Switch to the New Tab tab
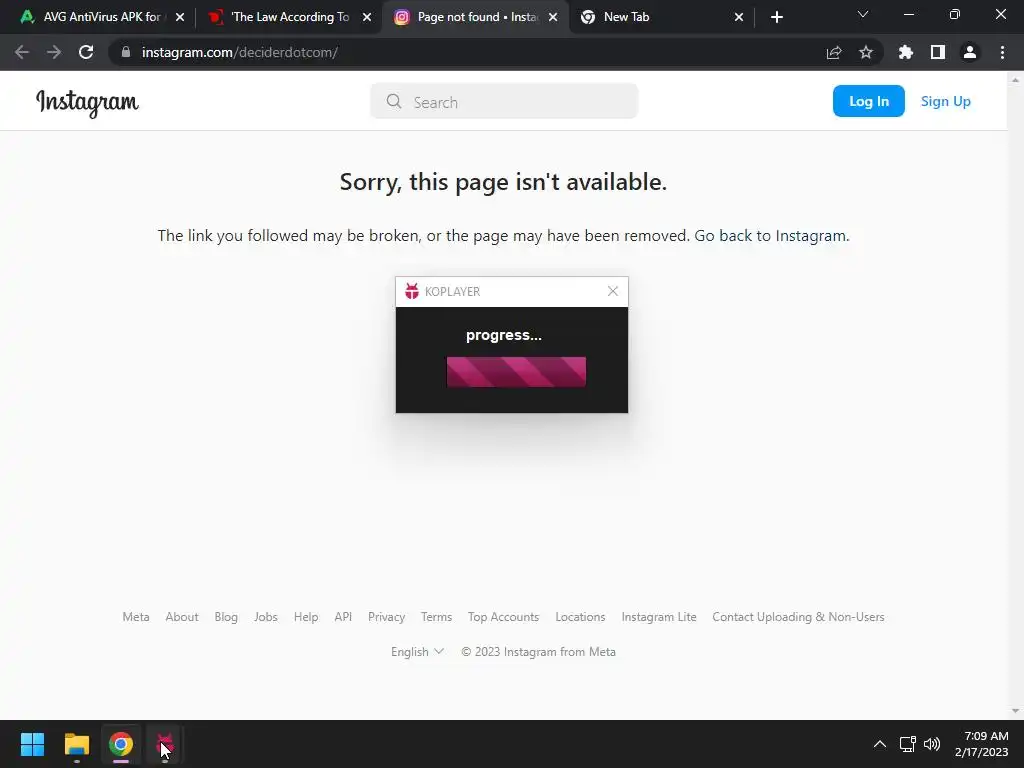Screen dimensions: 1024x768 pos(661,17)
